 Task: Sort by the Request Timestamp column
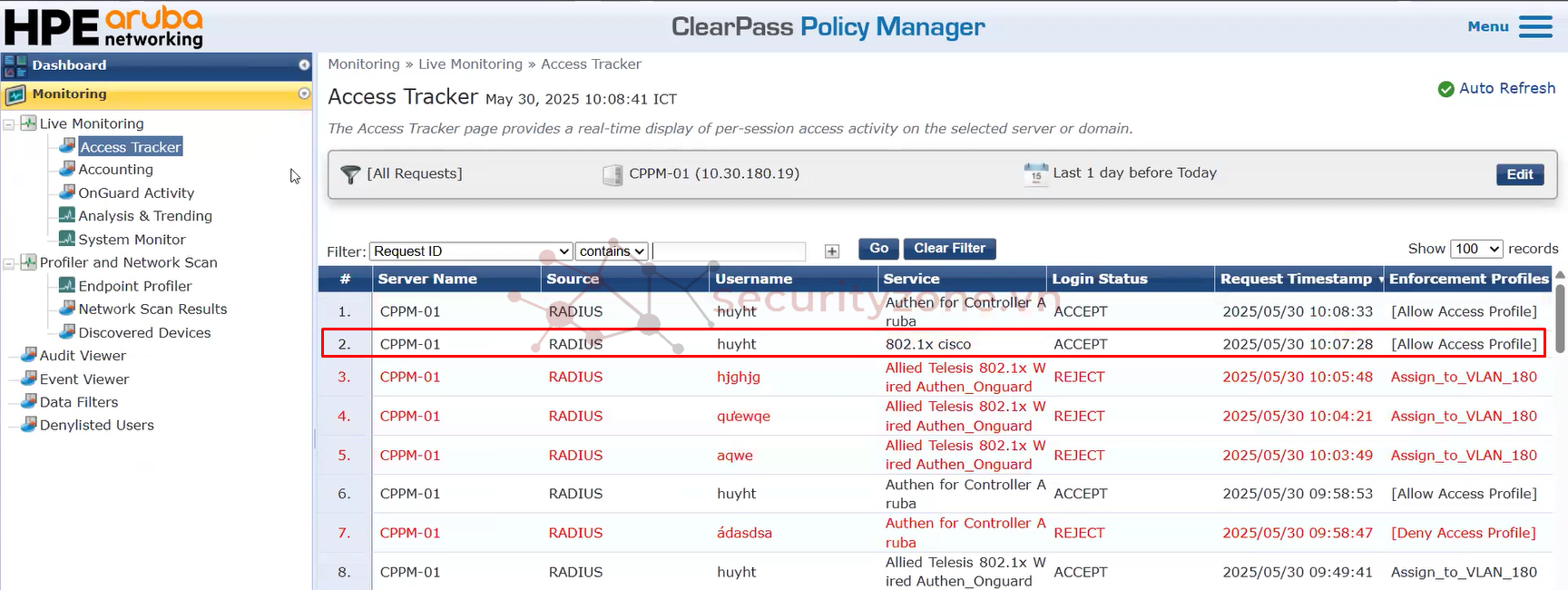click(x=1296, y=279)
